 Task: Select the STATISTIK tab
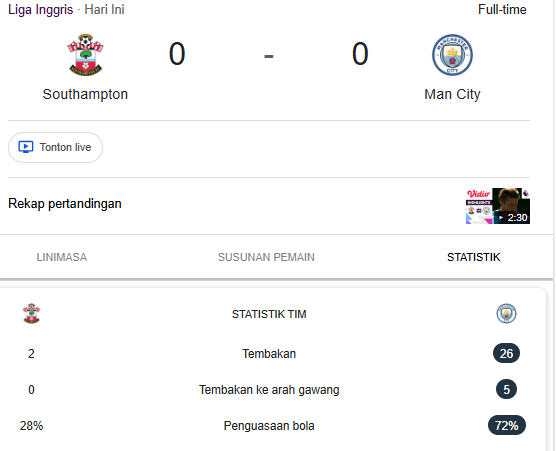tap(473, 257)
